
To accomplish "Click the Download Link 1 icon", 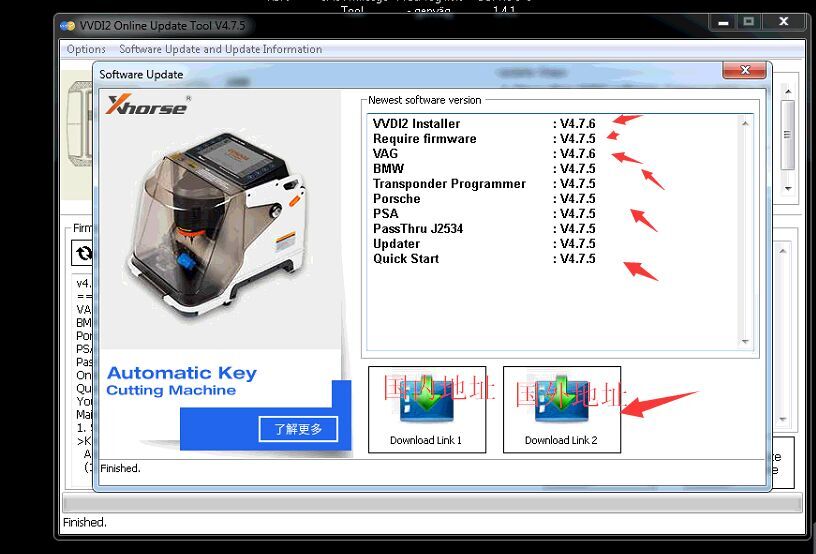I will click(426, 402).
